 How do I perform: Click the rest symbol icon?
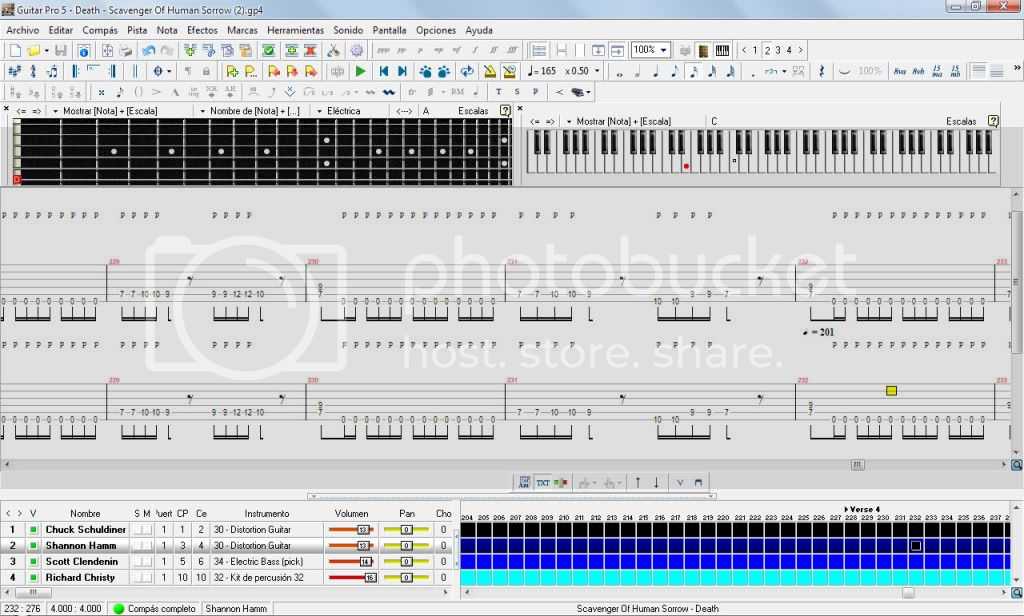tap(822, 71)
